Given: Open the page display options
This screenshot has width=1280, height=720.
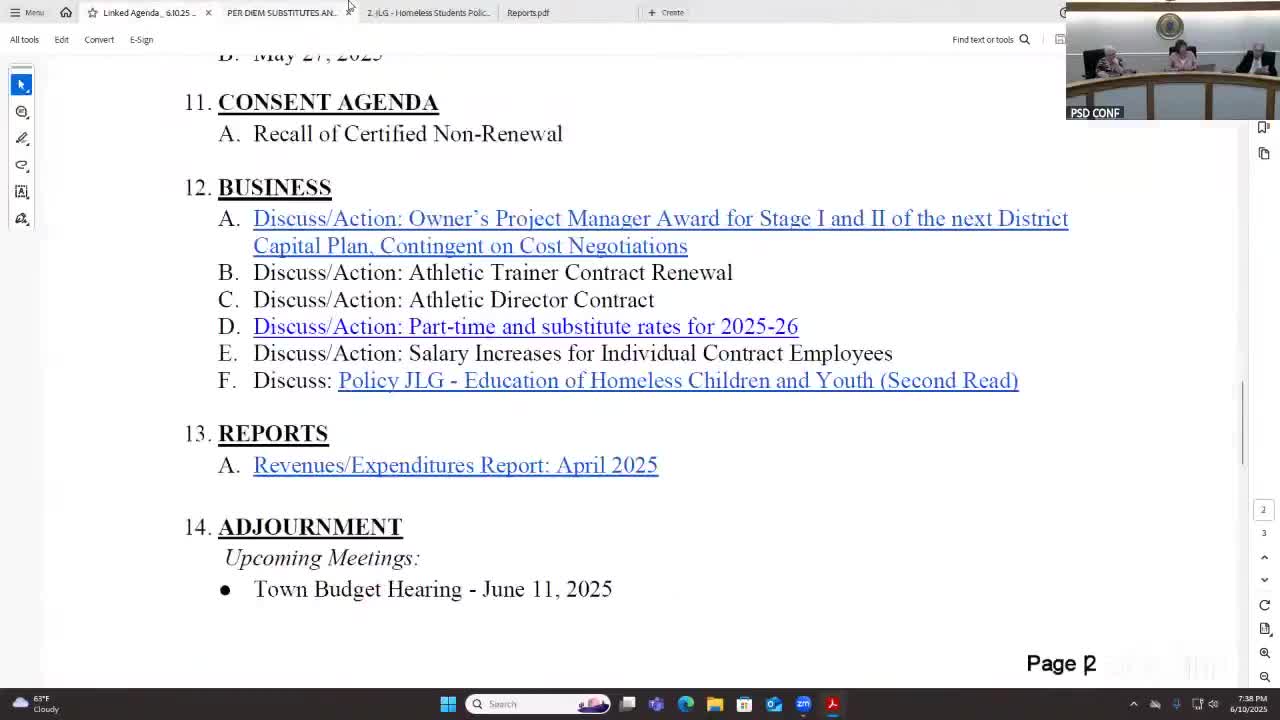Looking at the screenshot, I should [x=1264, y=629].
